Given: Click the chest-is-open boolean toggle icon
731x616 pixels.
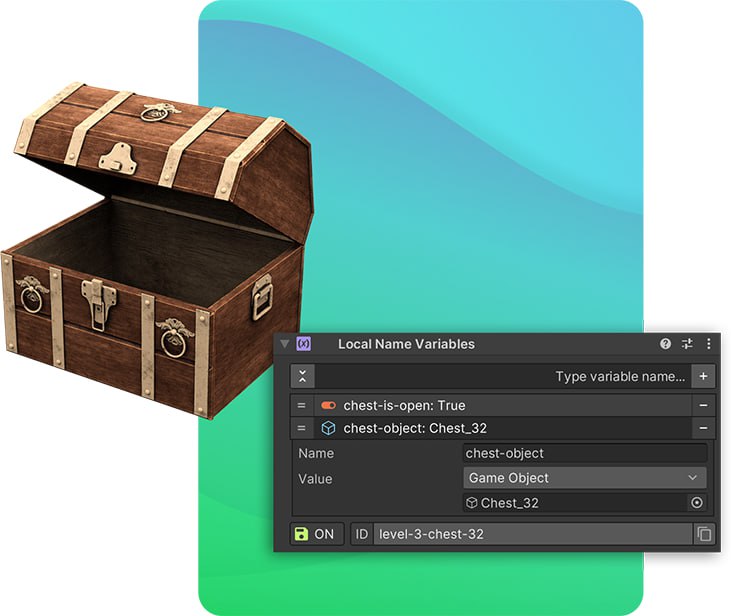Looking at the screenshot, I should tap(328, 405).
